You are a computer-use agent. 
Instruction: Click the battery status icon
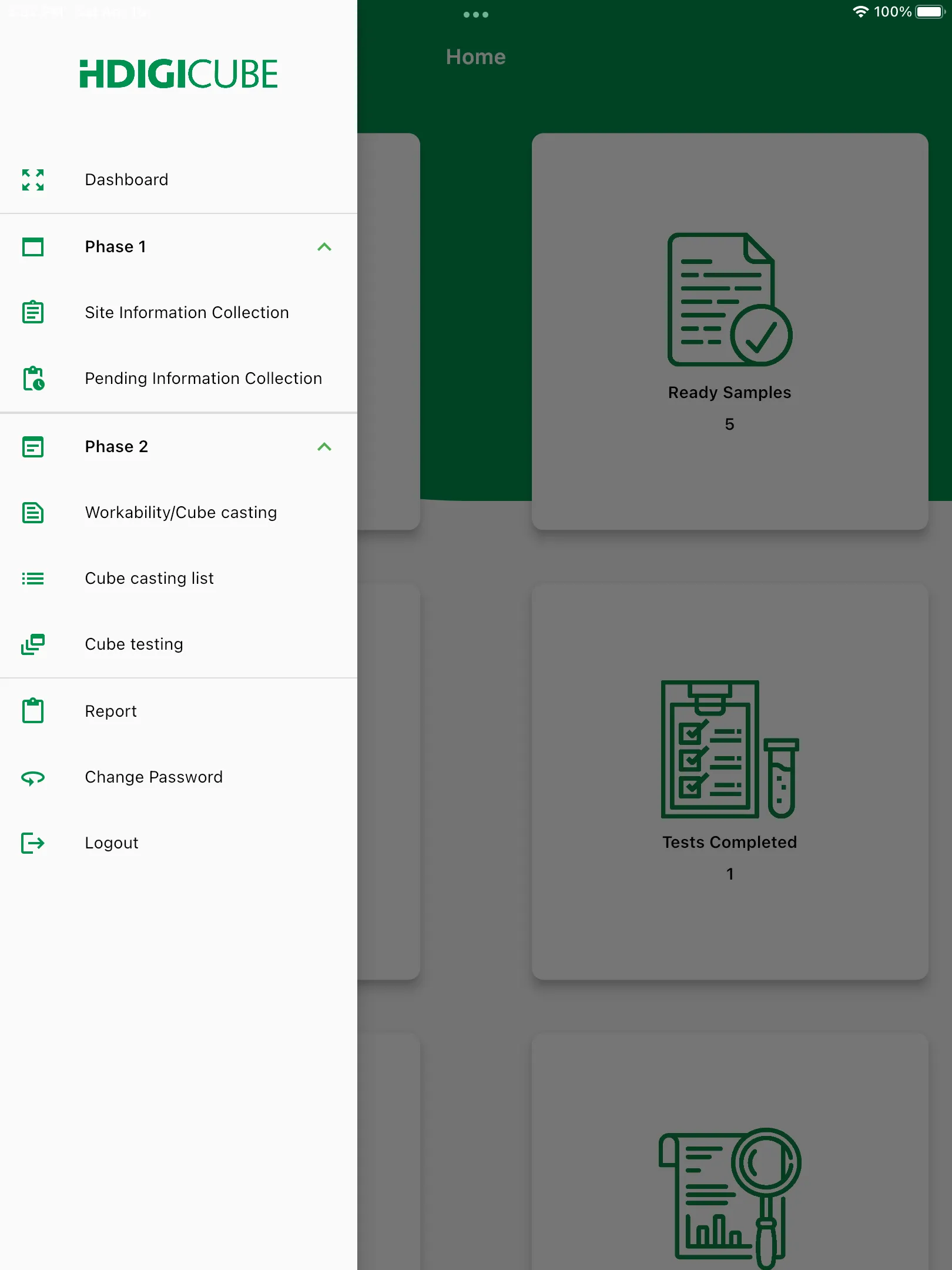coord(931,12)
